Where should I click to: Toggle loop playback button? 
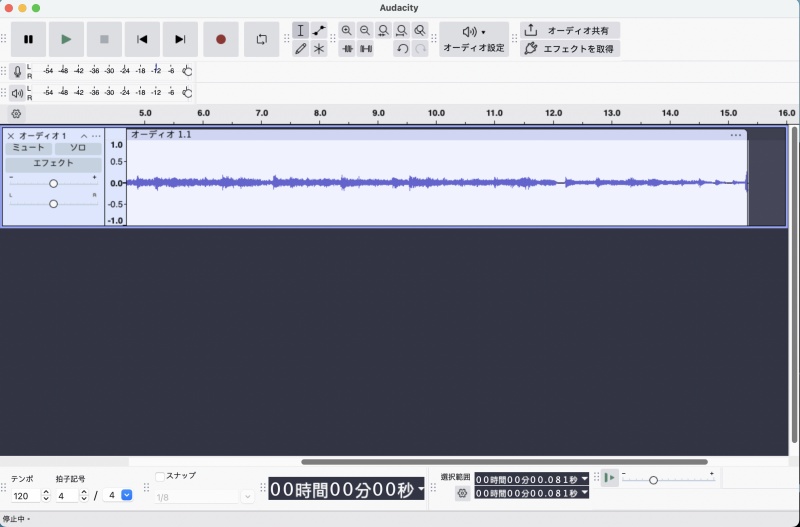click(x=262, y=39)
